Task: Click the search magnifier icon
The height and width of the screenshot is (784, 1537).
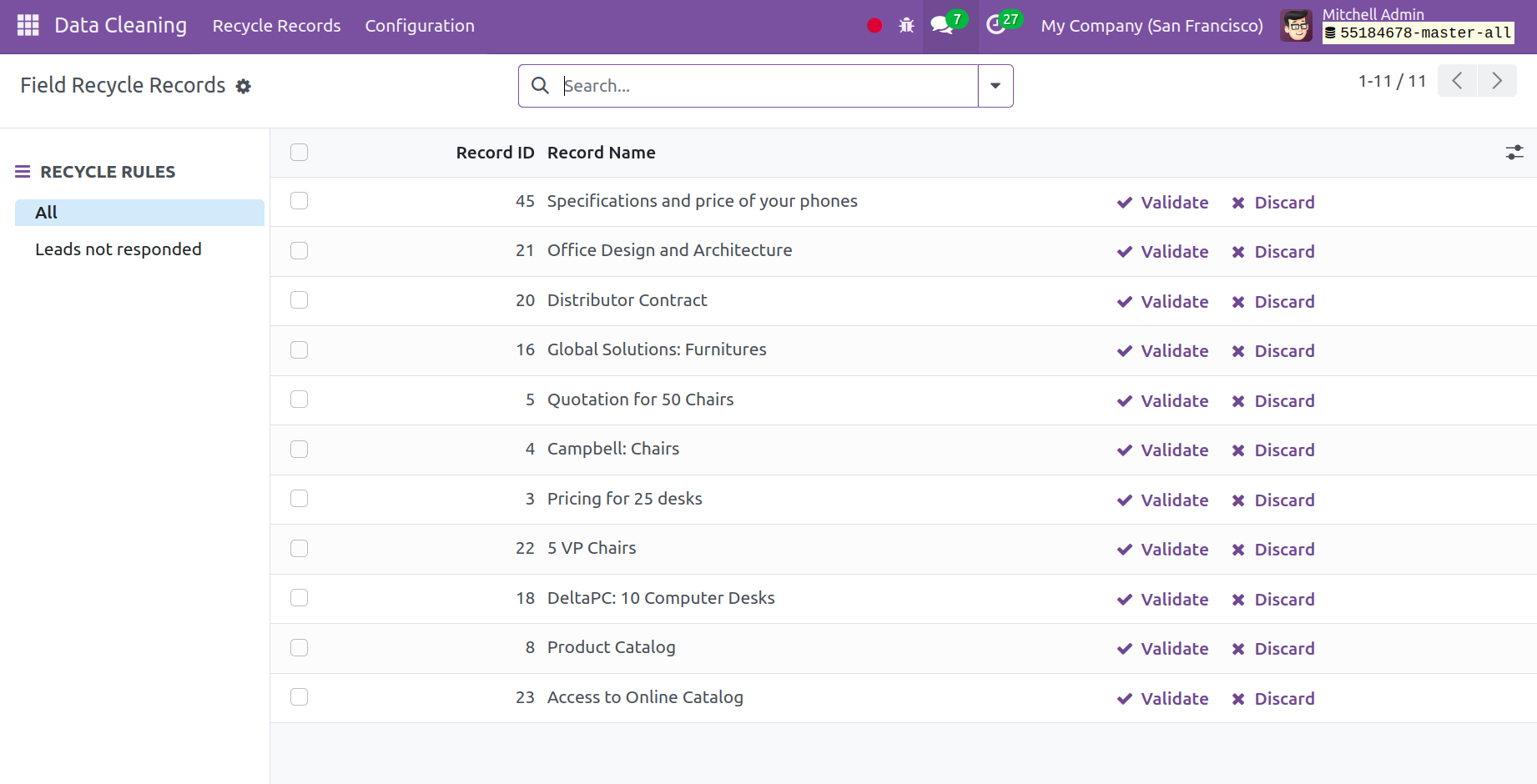Action: coord(540,85)
